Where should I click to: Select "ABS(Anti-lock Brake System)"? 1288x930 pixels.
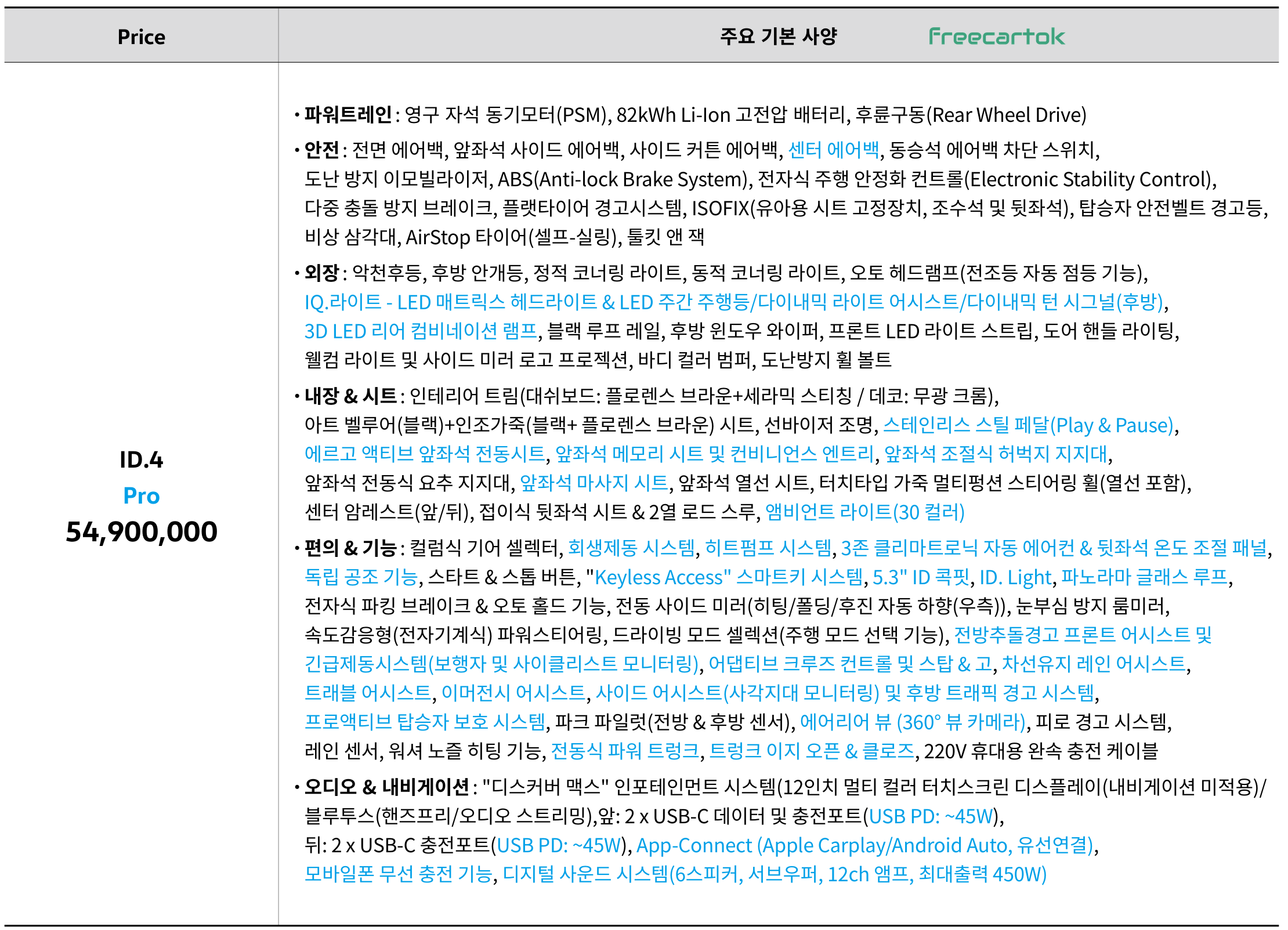pos(623,179)
